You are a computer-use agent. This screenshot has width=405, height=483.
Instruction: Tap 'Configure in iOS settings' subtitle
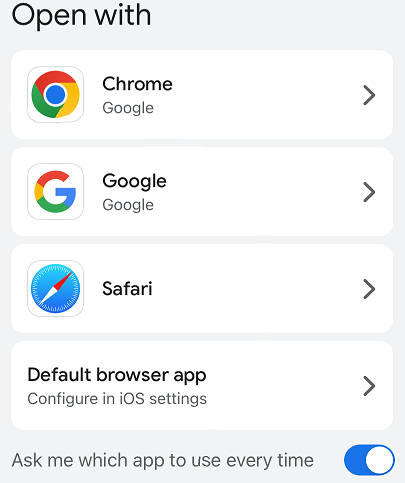click(x=117, y=399)
